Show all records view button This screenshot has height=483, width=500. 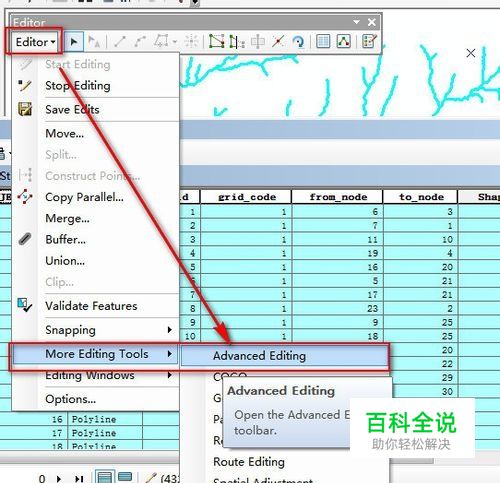[105, 477]
